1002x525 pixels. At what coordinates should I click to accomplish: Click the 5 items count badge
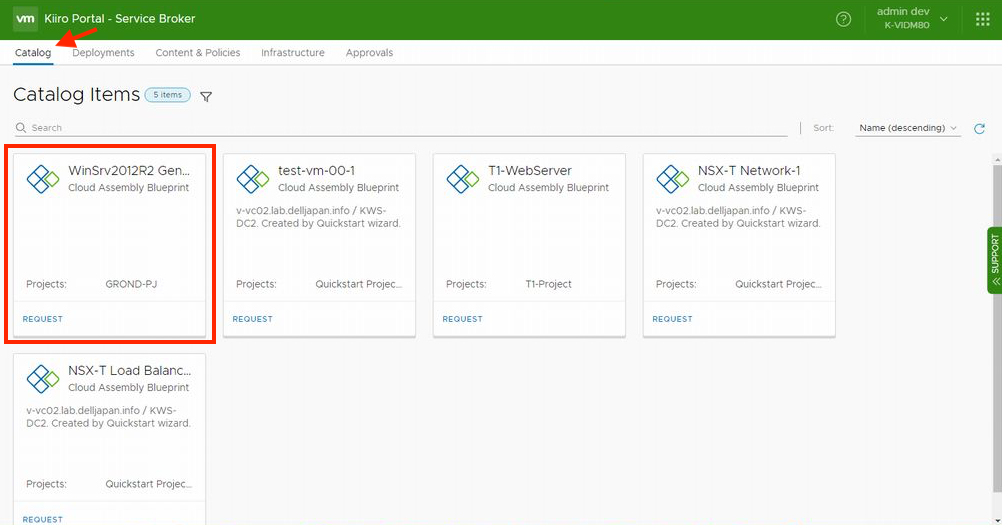pyautogui.click(x=167, y=95)
